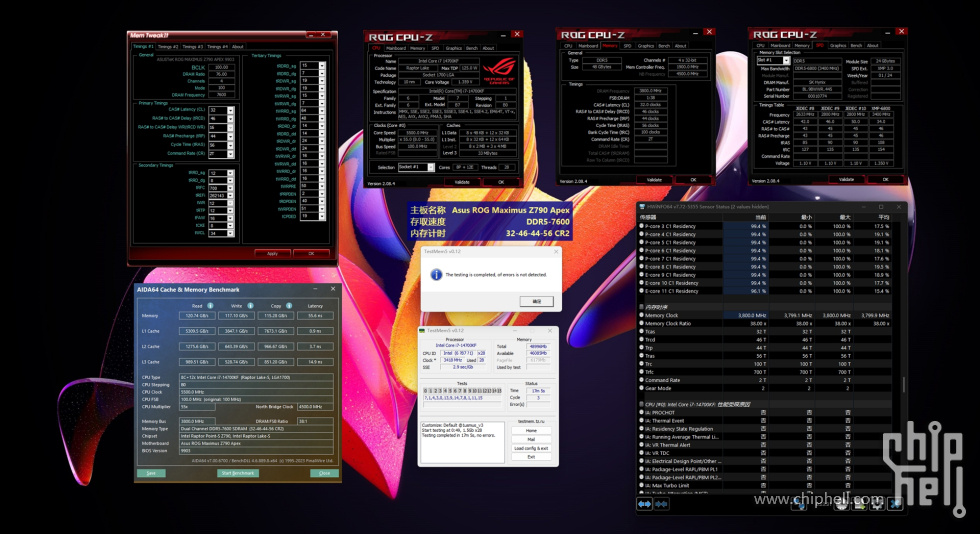Image resolution: width=980 pixels, height=534 pixels.
Task: Click the Read info icon in AIDA64
Action: point(210,306)
